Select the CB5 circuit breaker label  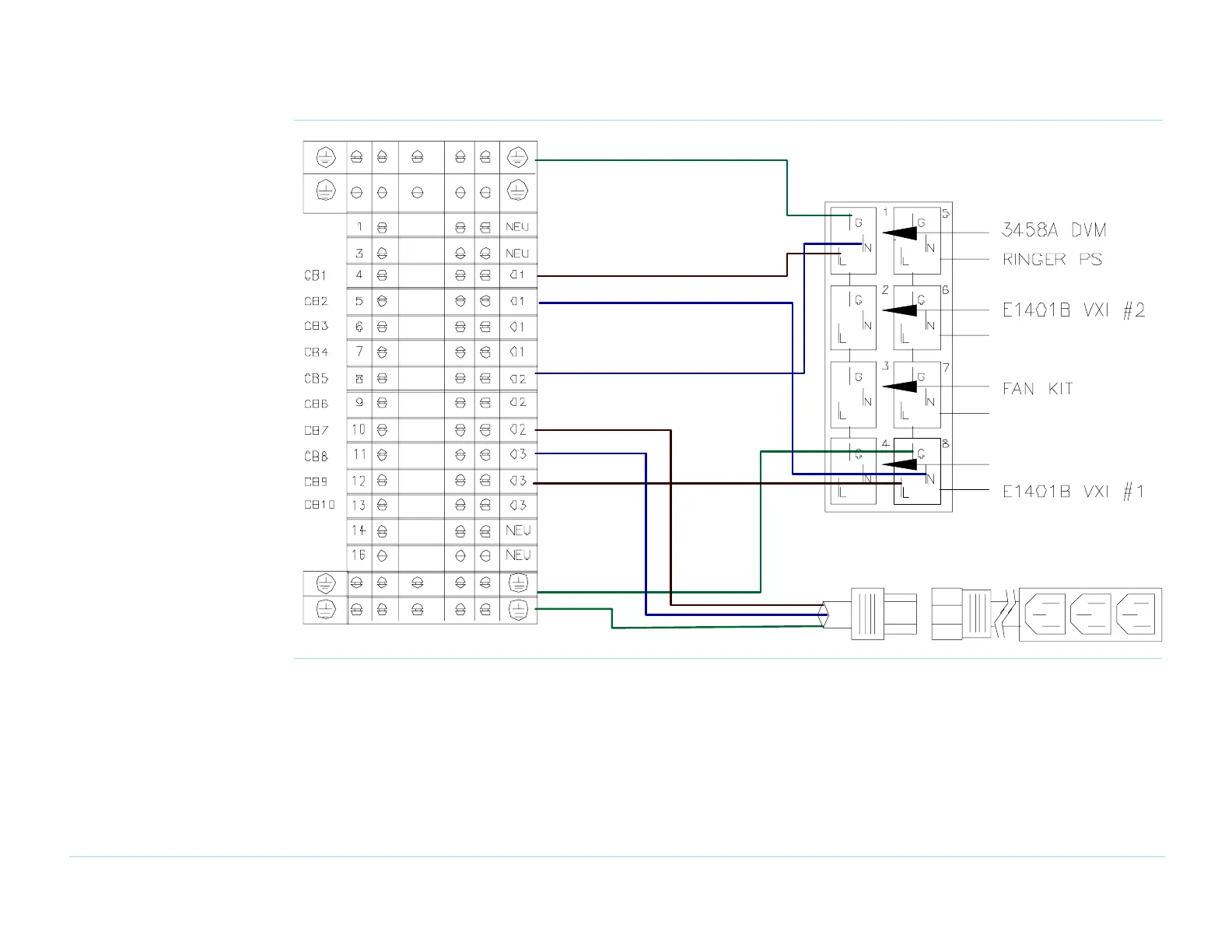point(316,379)
